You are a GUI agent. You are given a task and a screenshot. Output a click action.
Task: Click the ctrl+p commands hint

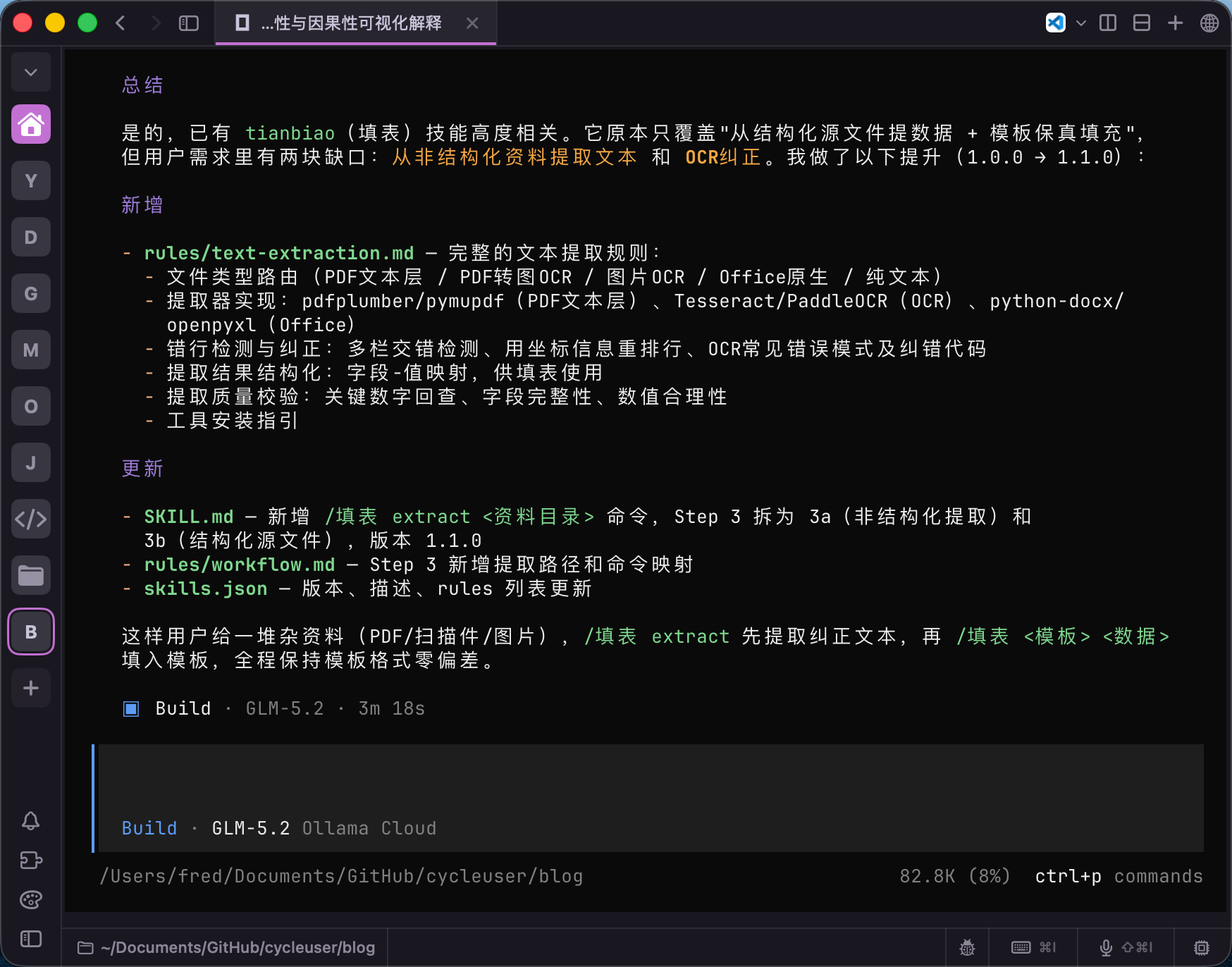(x=1119, y=876)
